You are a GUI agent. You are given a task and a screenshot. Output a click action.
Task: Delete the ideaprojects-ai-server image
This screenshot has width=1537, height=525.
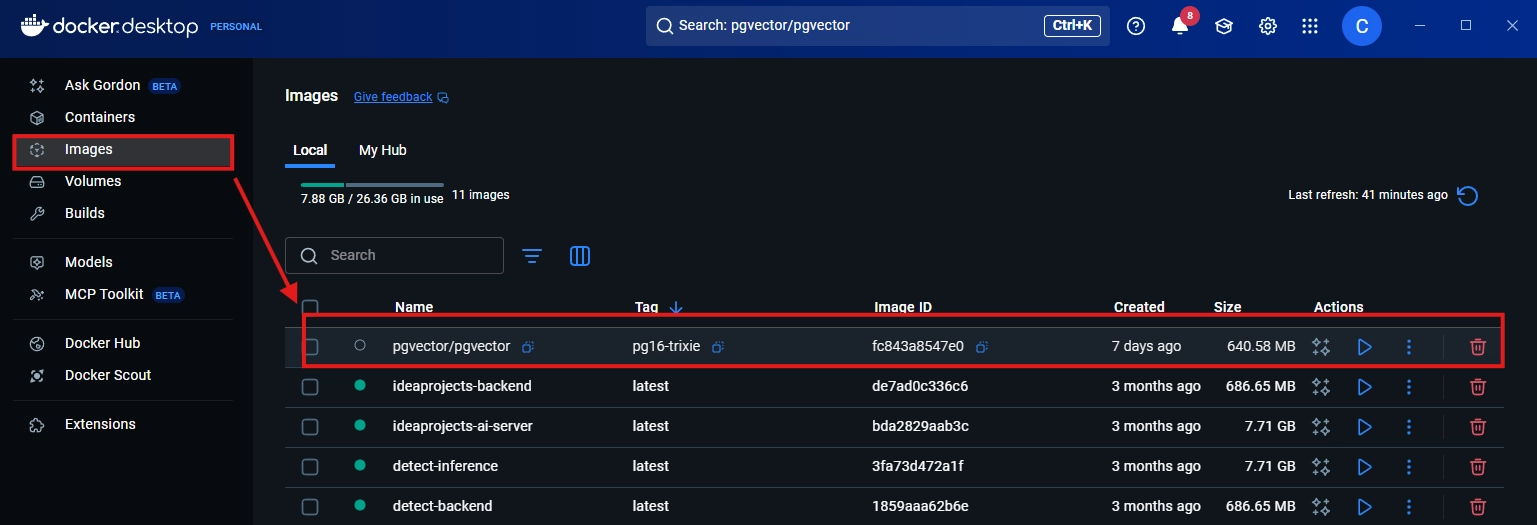(x=1477, y=426)
